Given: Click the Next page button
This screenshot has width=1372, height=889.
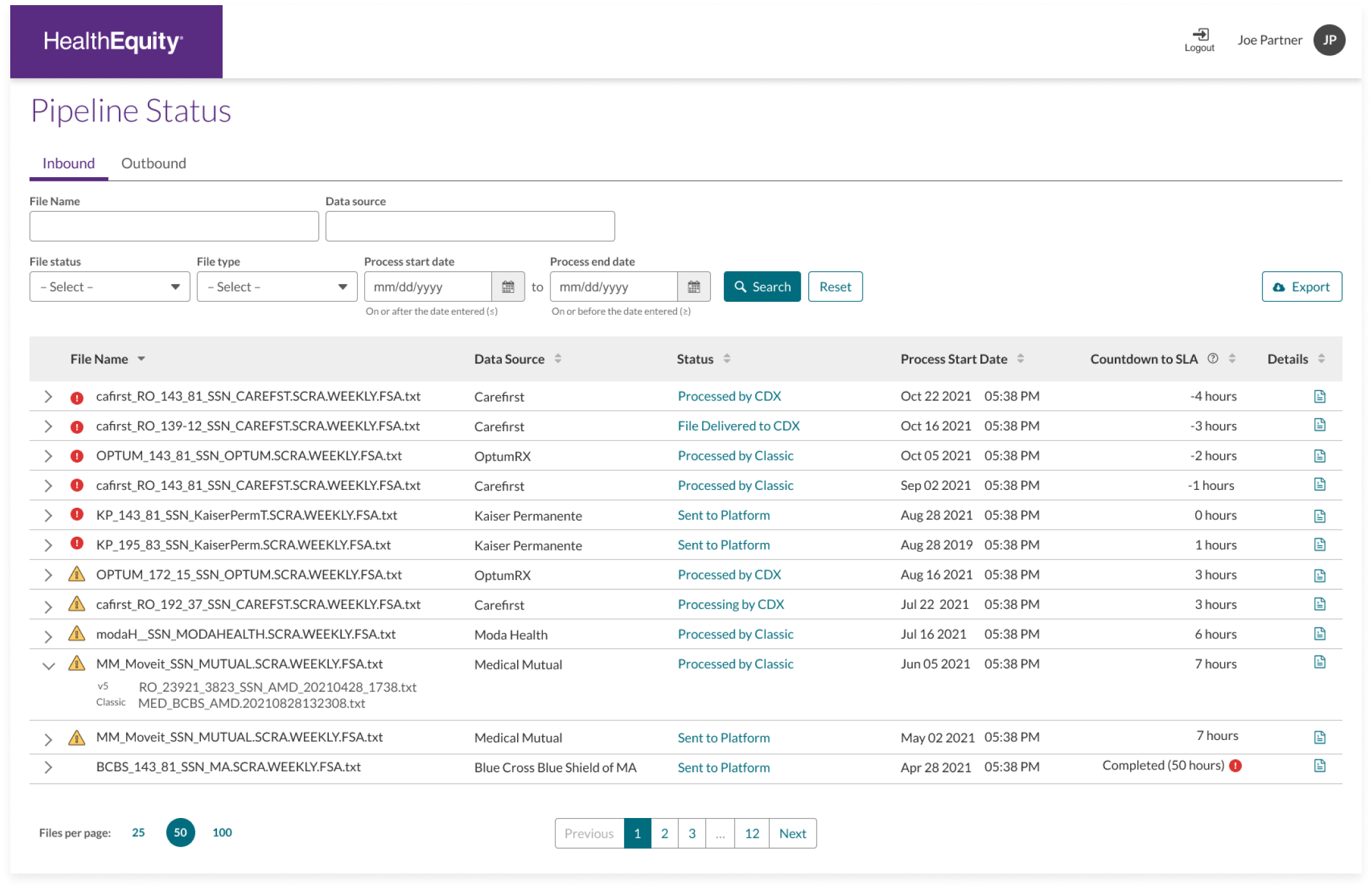Looking at the screenshot, I should click(x=793, y=833).
